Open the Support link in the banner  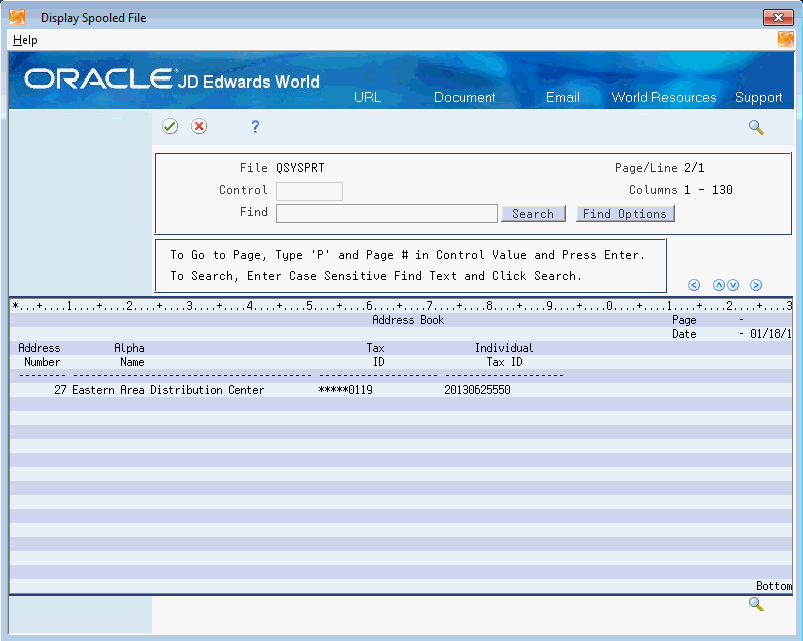[x=758, y=97]
